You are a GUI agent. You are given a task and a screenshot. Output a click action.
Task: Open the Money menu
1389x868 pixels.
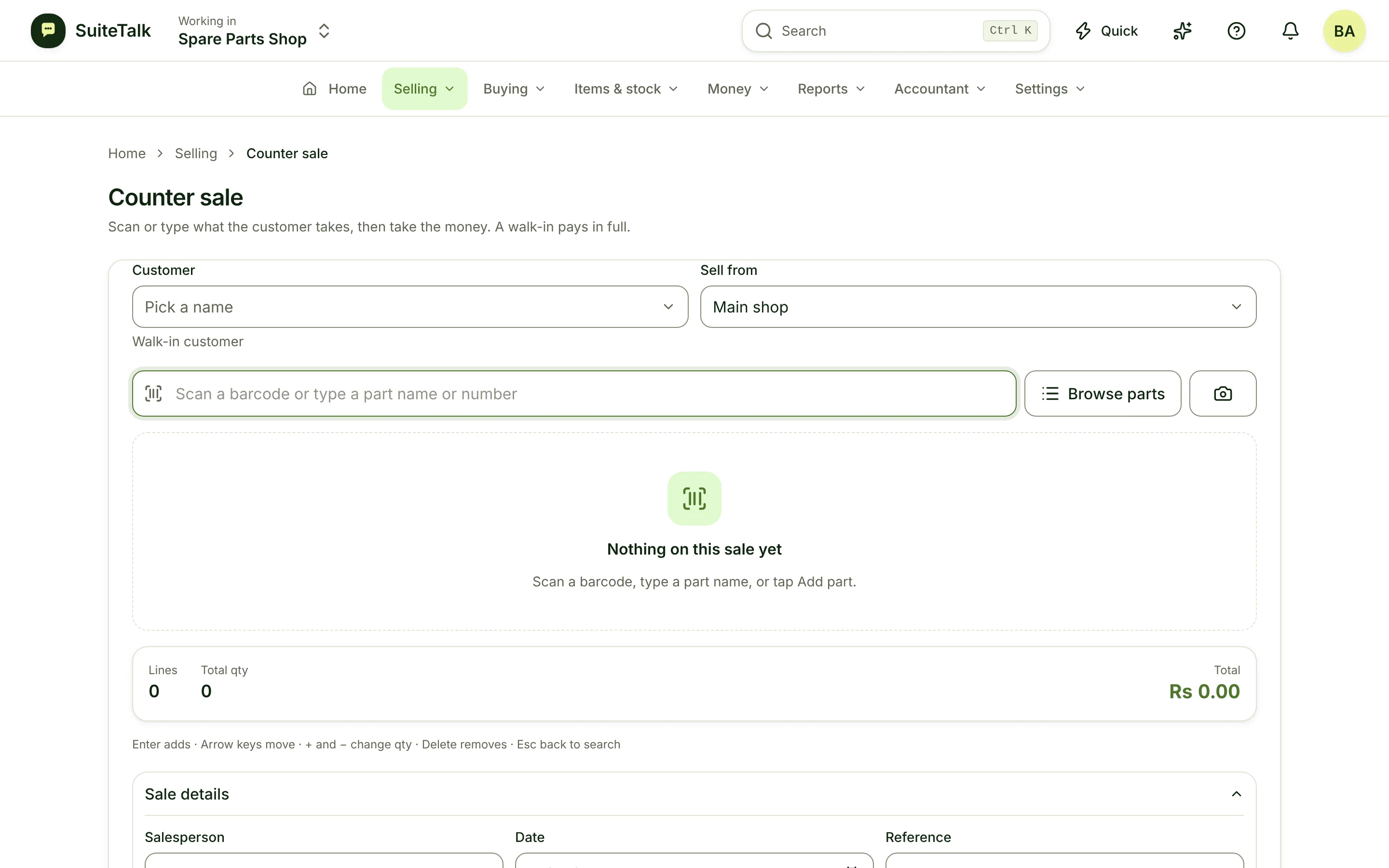[x=738, y=89]
